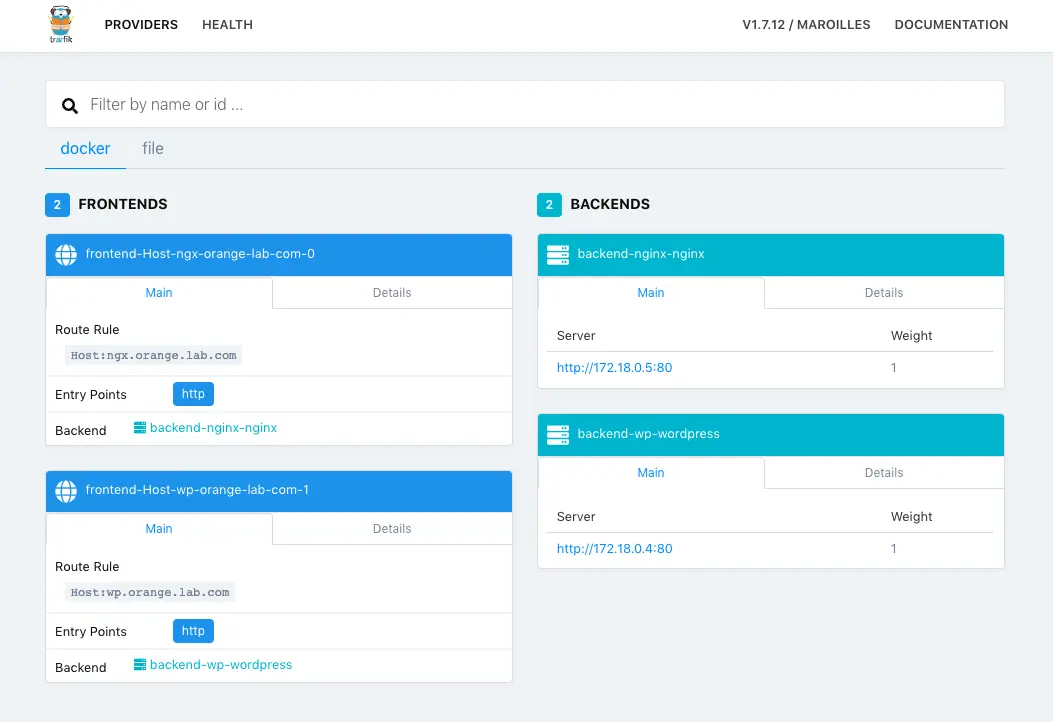Open the DOCUMENTATION link

click(x=951, y=24)
